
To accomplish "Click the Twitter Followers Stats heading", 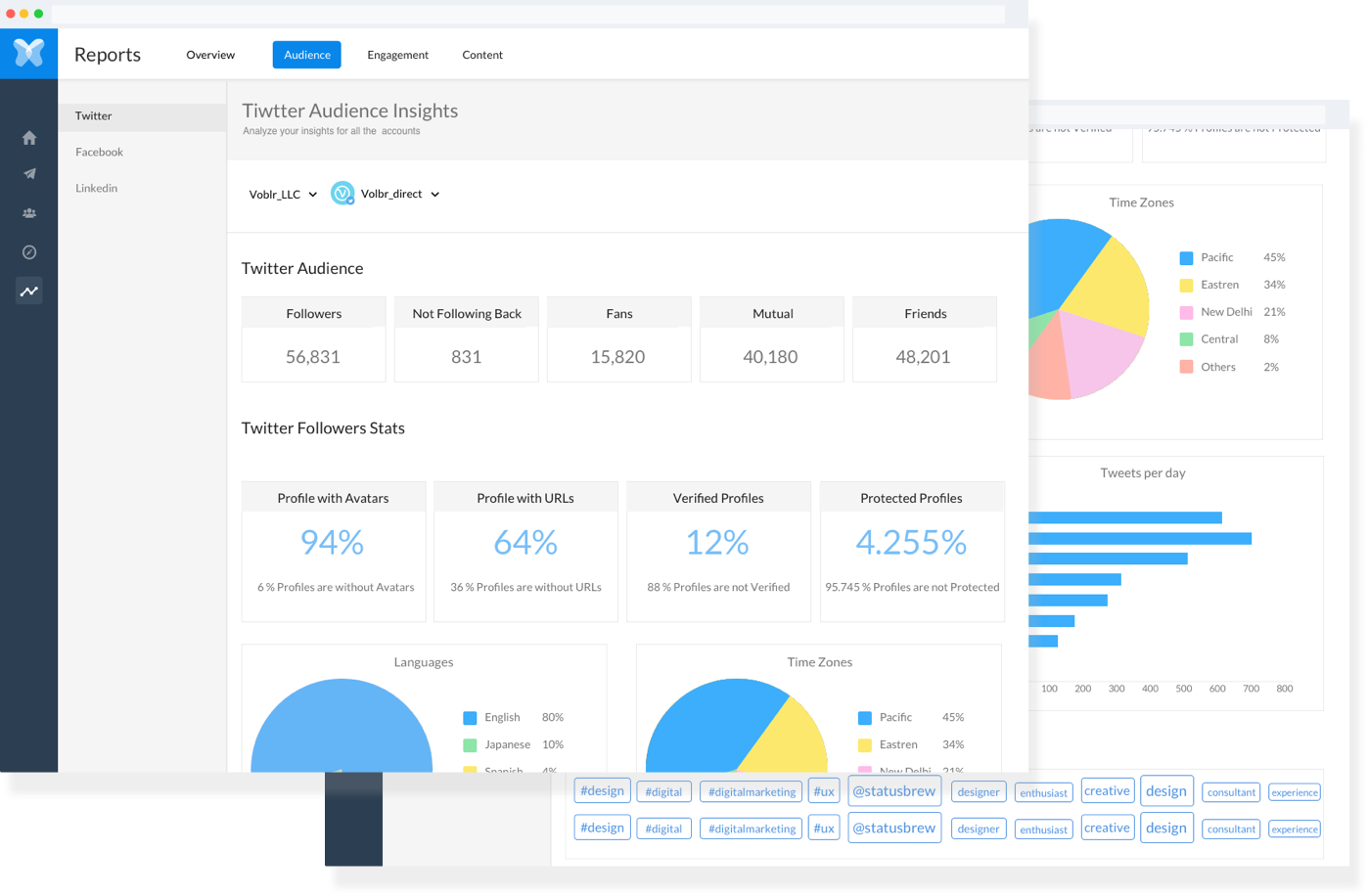I will click(x=323, y=428).
